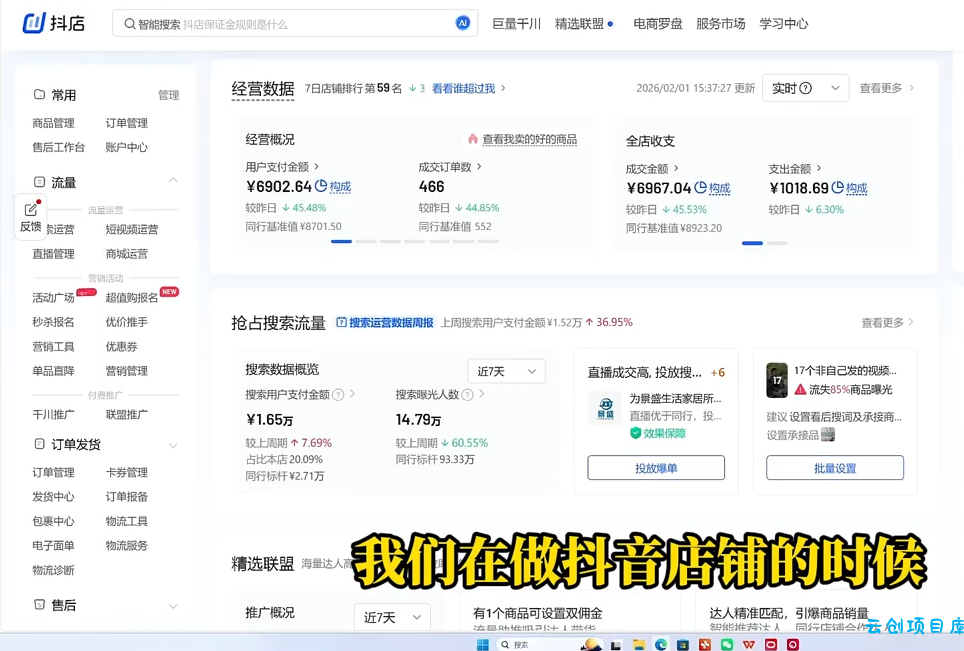This screenshot has height=651, width=964.
Task: Expand the 售后 sidebar section
Action: coord(173,606)
